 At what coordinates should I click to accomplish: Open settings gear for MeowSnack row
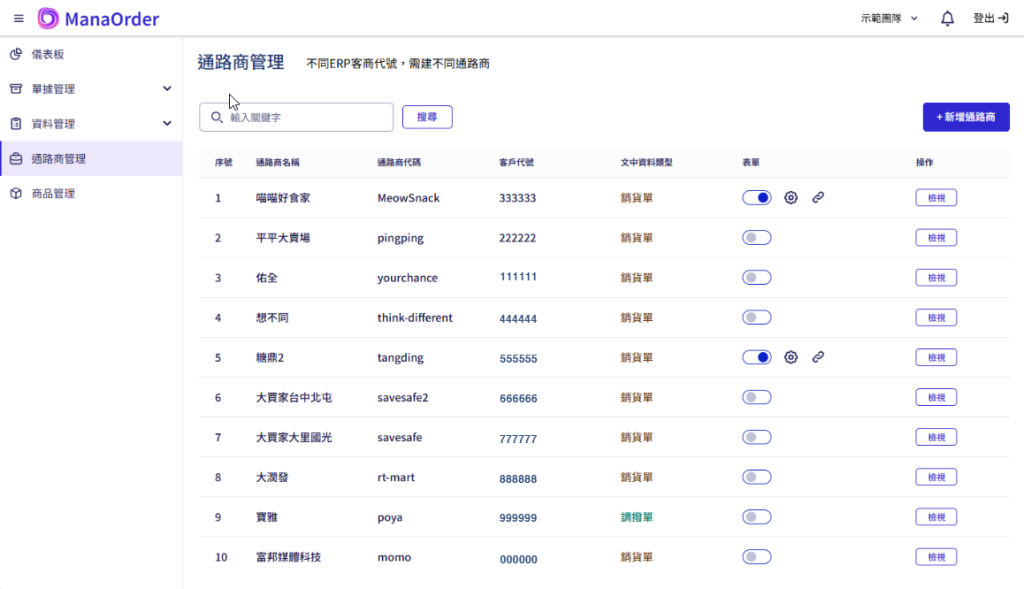point(791,198)
